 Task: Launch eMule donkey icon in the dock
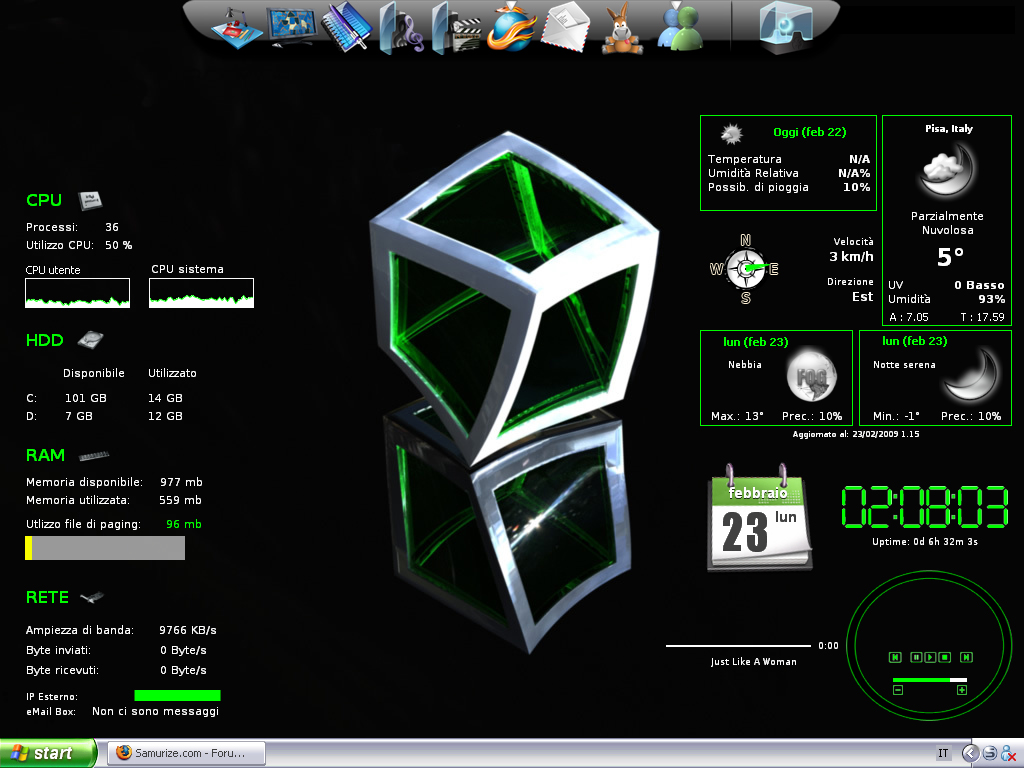click(x=622, y=28)
